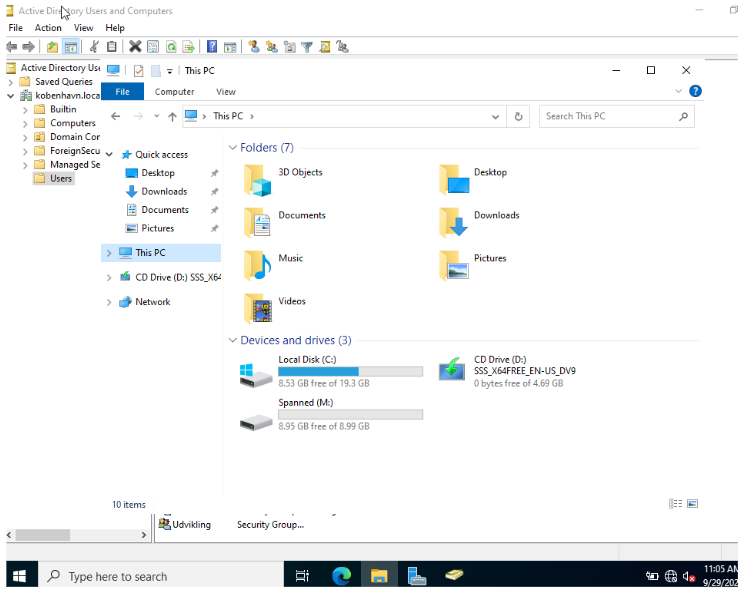Click the address bar refresh button

coord(518,117)
